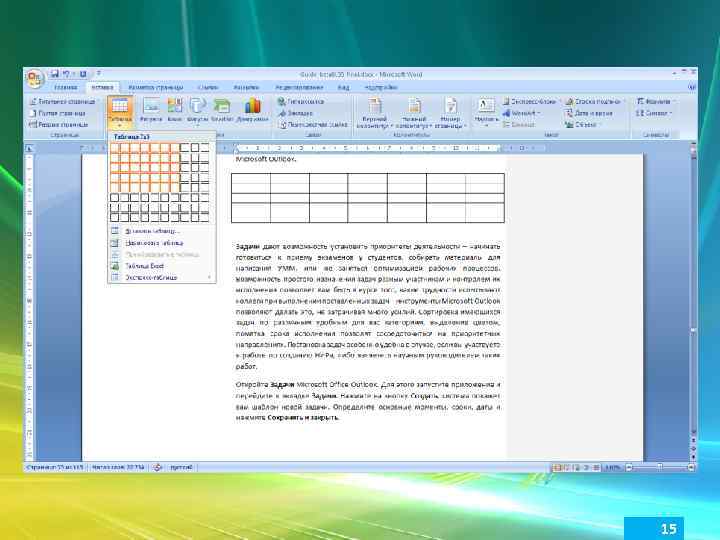Click the vertical scrollbar of the document
Image resolution: width=720 pixels, height=540 pixels.
point(693,292)
